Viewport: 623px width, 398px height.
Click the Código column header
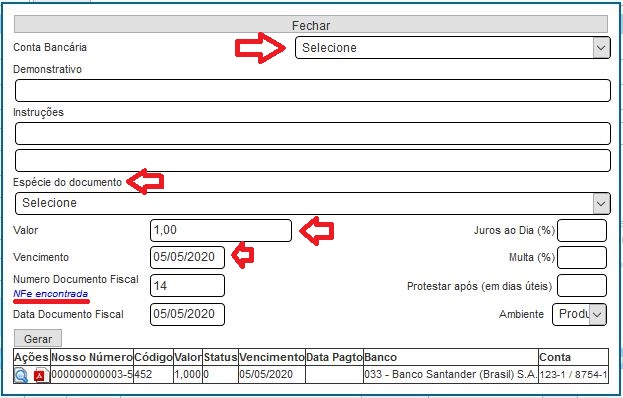click(x=154, y=357)
